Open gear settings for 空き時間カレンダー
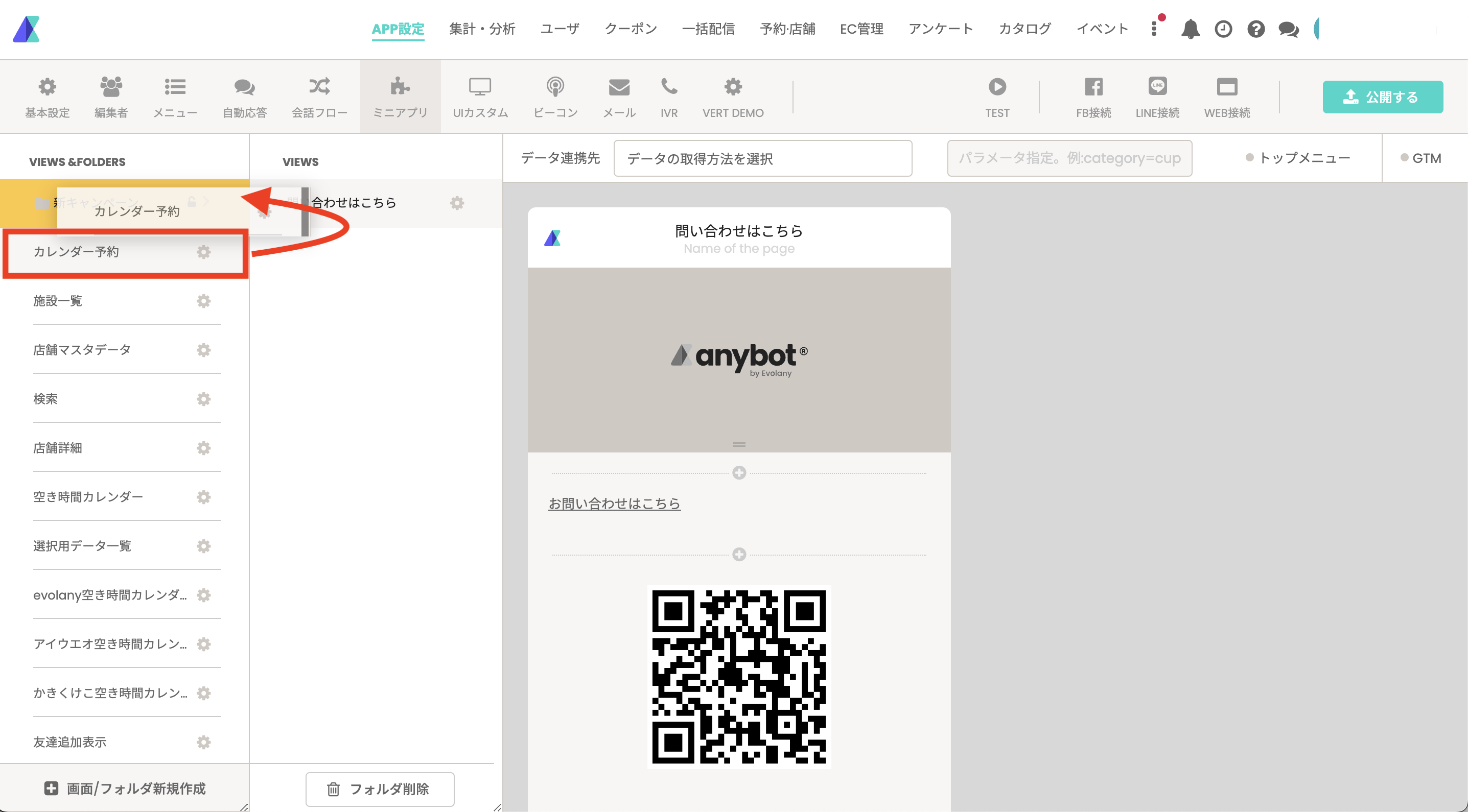Image resolution: width=1468 pixels, height=812 pixels. coord(203,496)
